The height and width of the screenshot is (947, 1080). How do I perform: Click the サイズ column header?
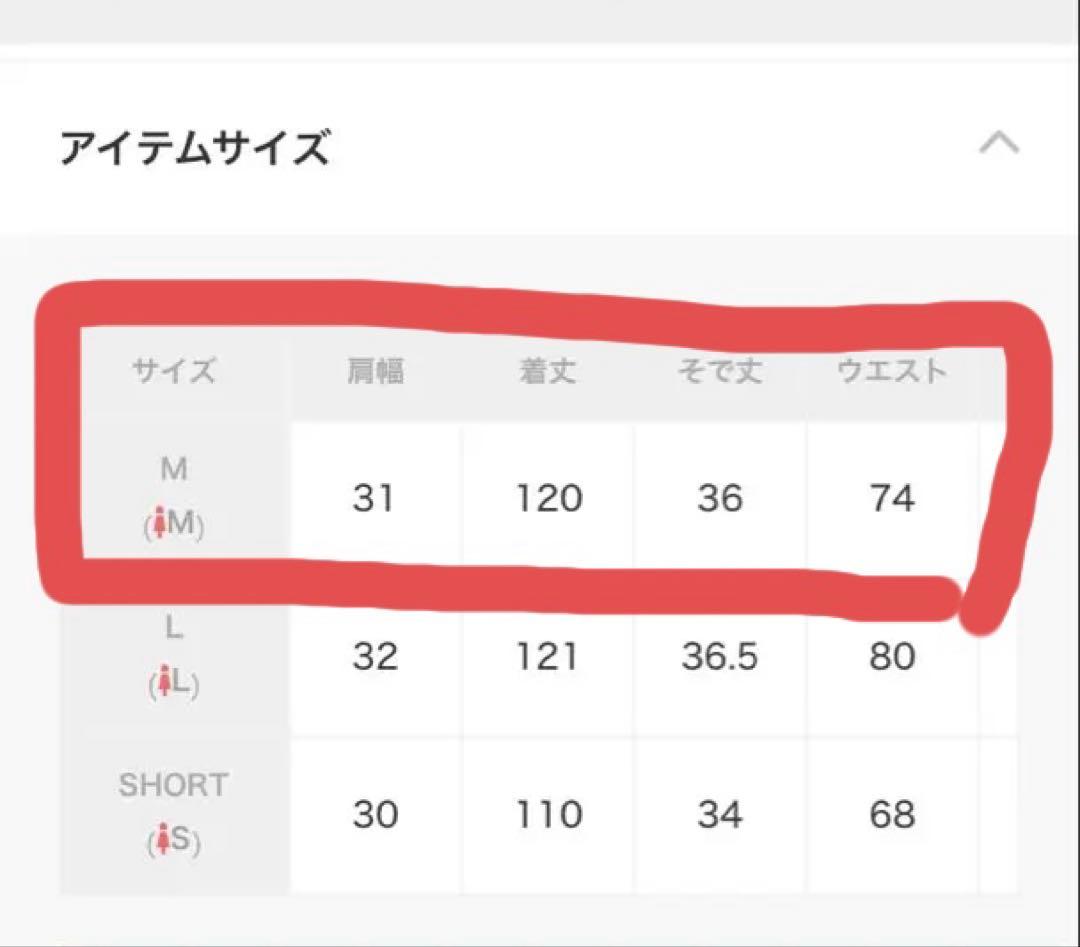(x=174, y=372)
